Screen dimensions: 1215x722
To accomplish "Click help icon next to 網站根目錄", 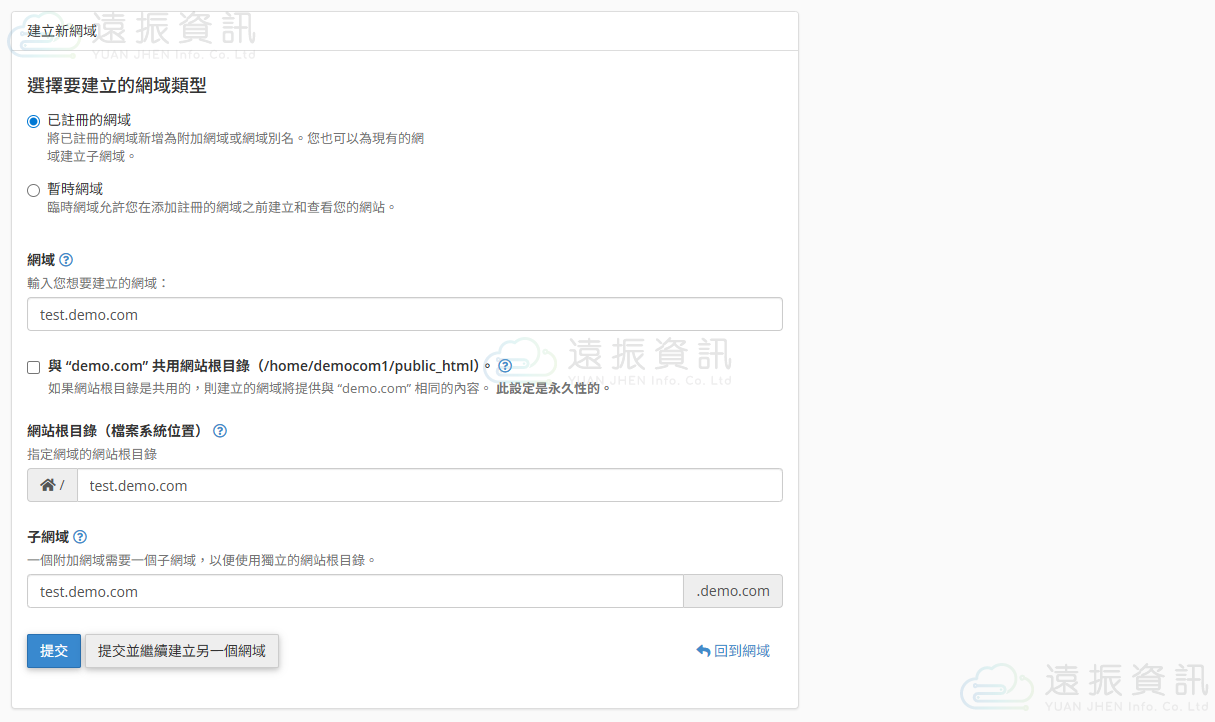I will click(220, 431).
